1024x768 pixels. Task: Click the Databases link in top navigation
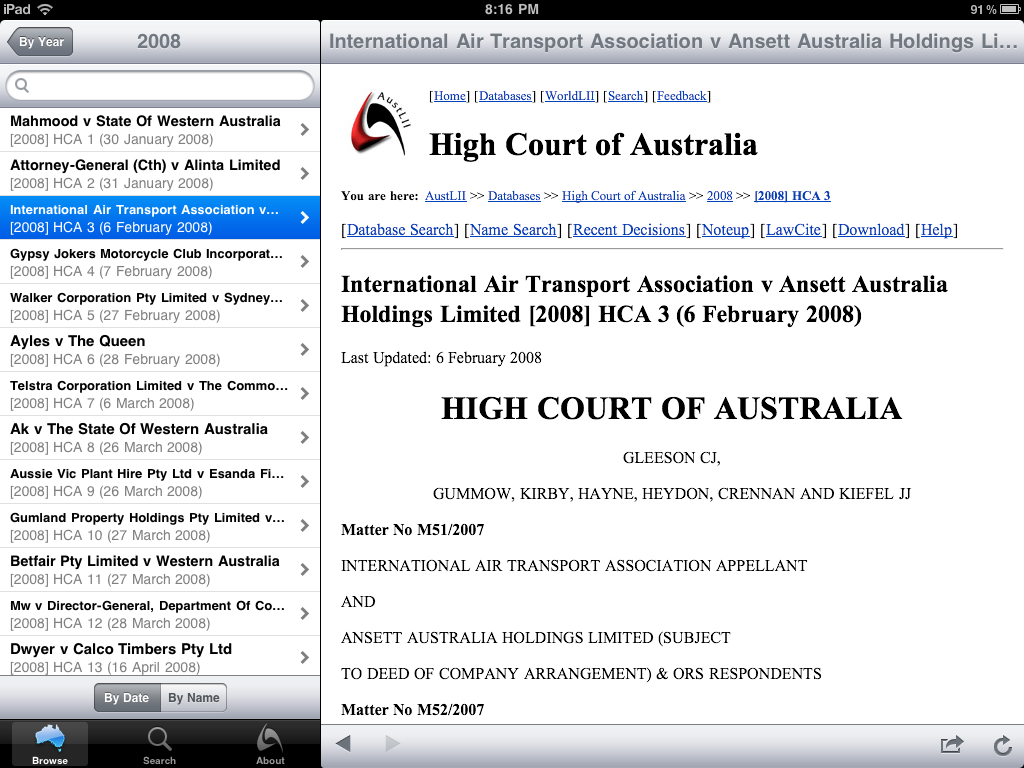(505, 96)
